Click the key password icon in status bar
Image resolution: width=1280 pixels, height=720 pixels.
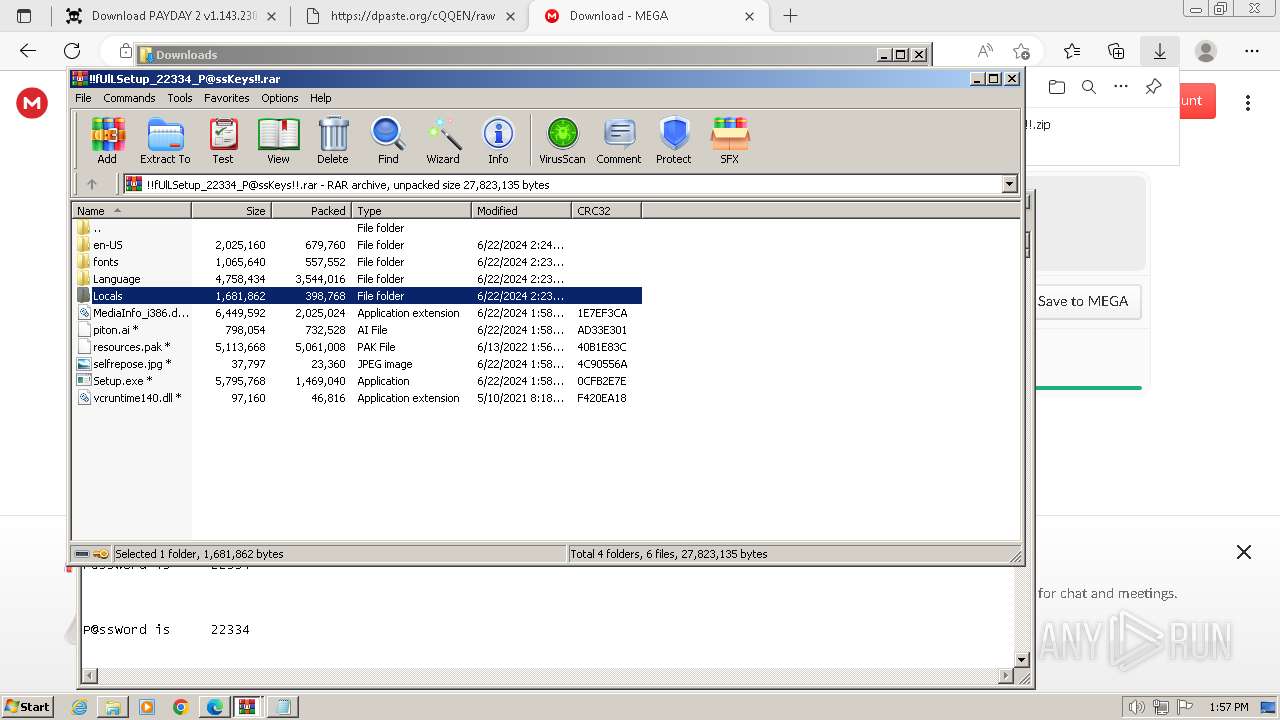(101, 553)
